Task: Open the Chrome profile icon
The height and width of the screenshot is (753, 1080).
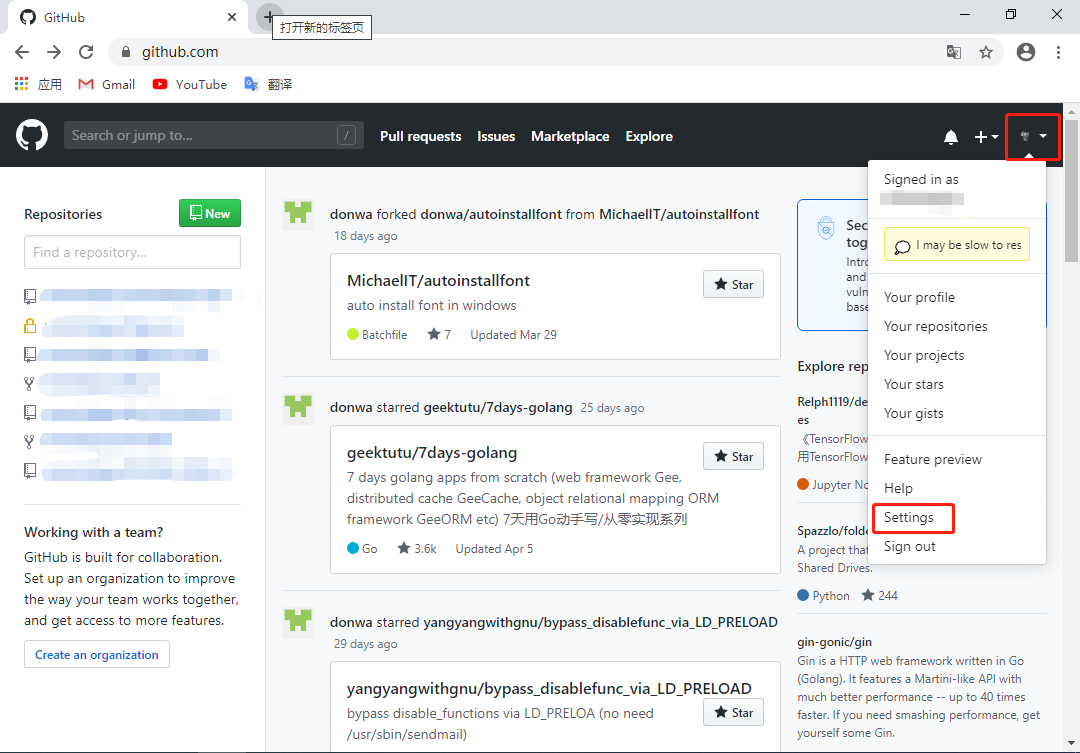Action: pyautogui.click(x=1026, y=52)
